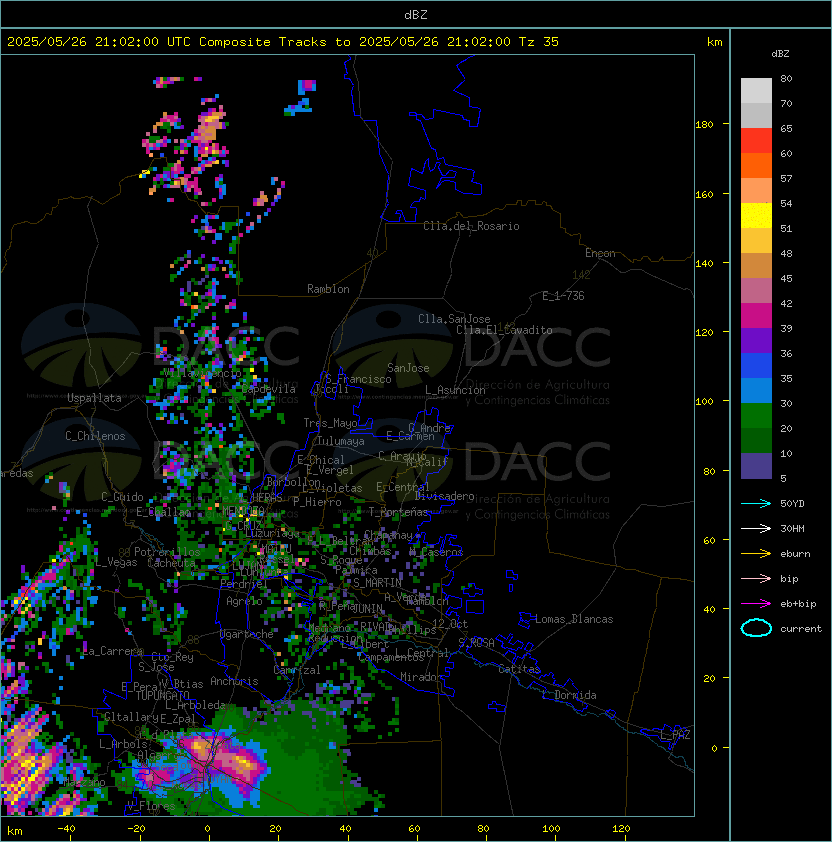Image resolution: width=832 pixels, height=842 pixels.
Task: Pick the light blue 30-35 dBZ swatch
Action: (756, 391)
